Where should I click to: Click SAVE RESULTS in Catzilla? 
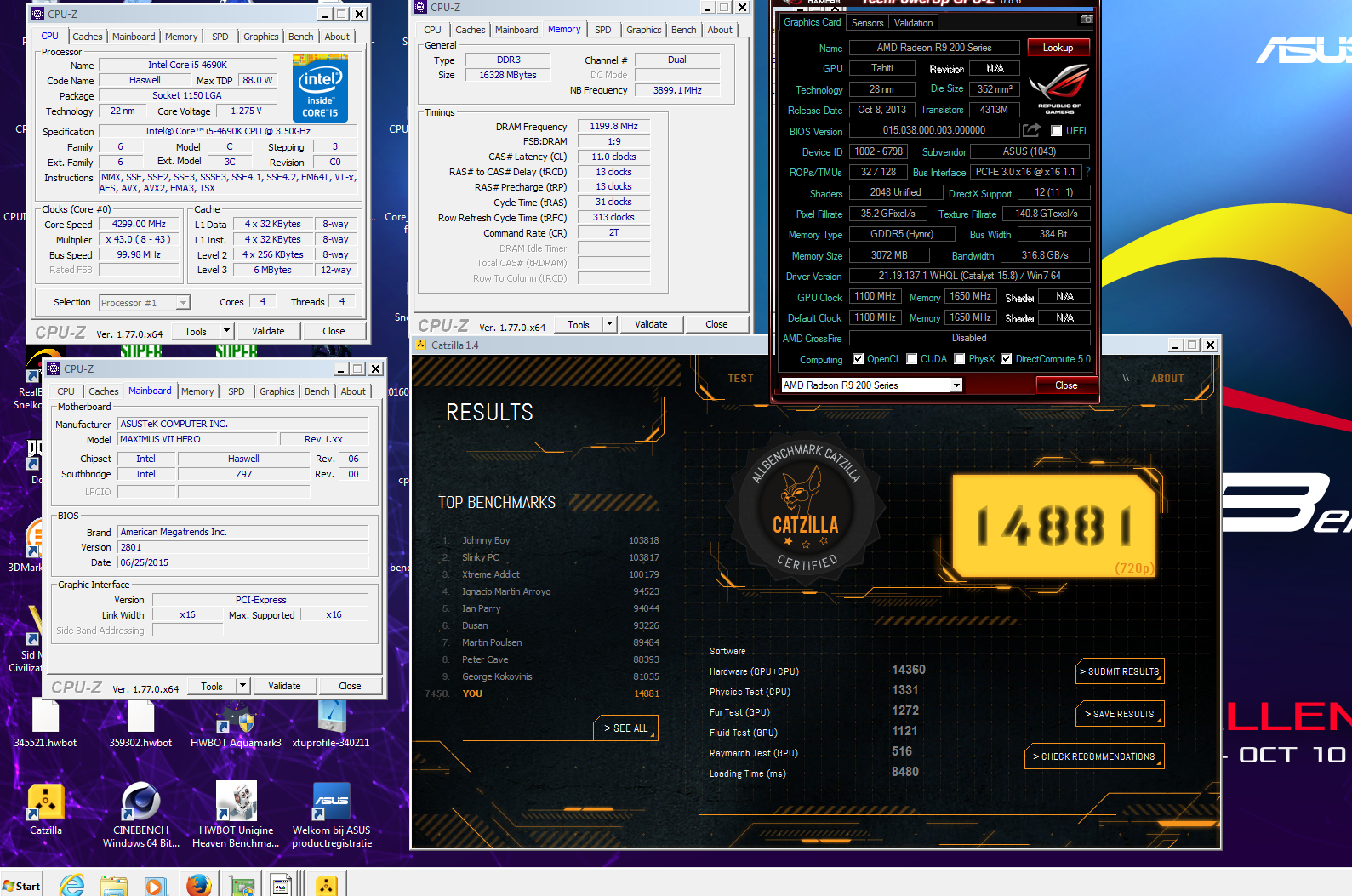pos(1119,714)
